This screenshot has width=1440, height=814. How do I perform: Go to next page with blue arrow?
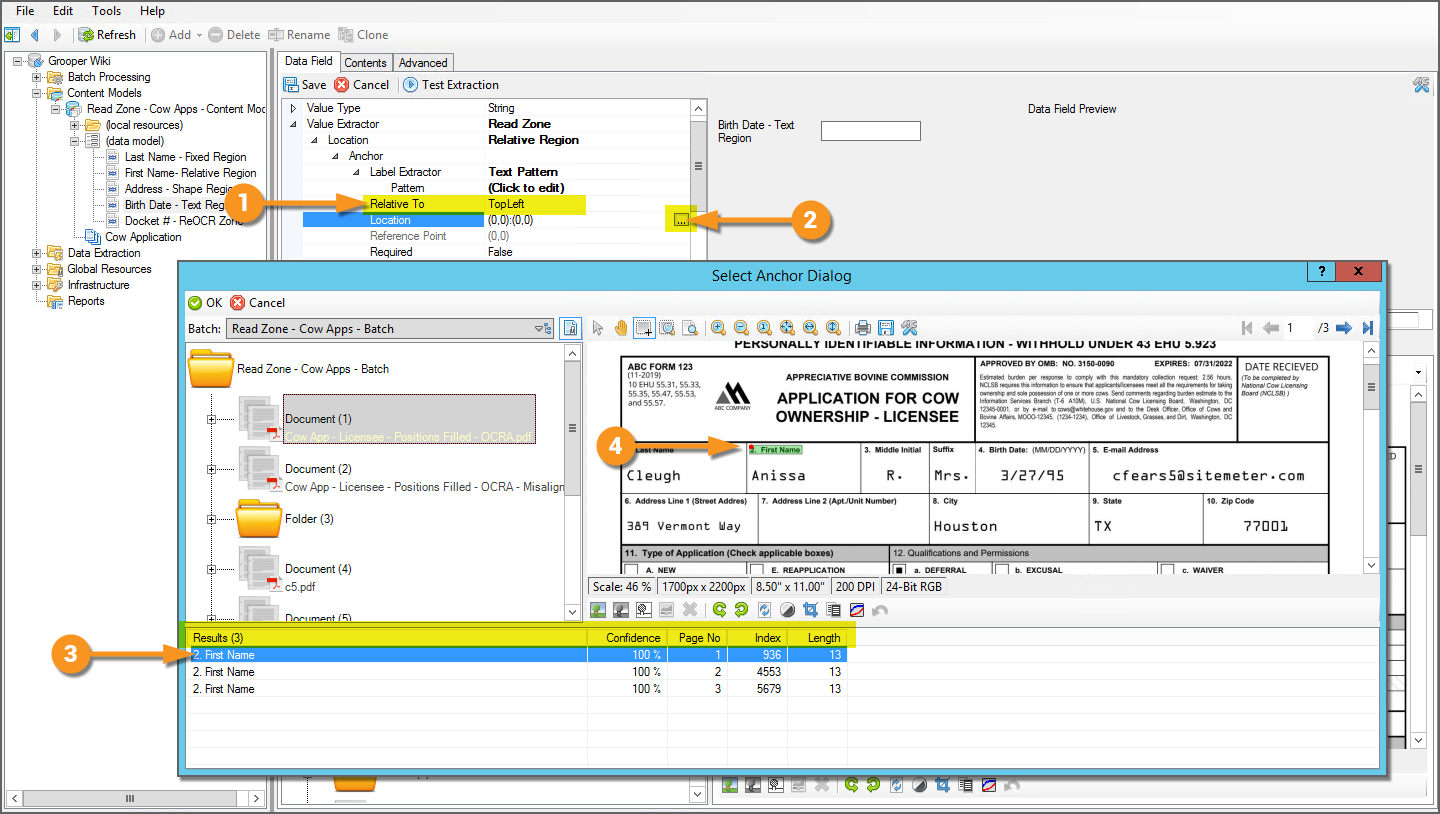click(x=1344, y=328)
